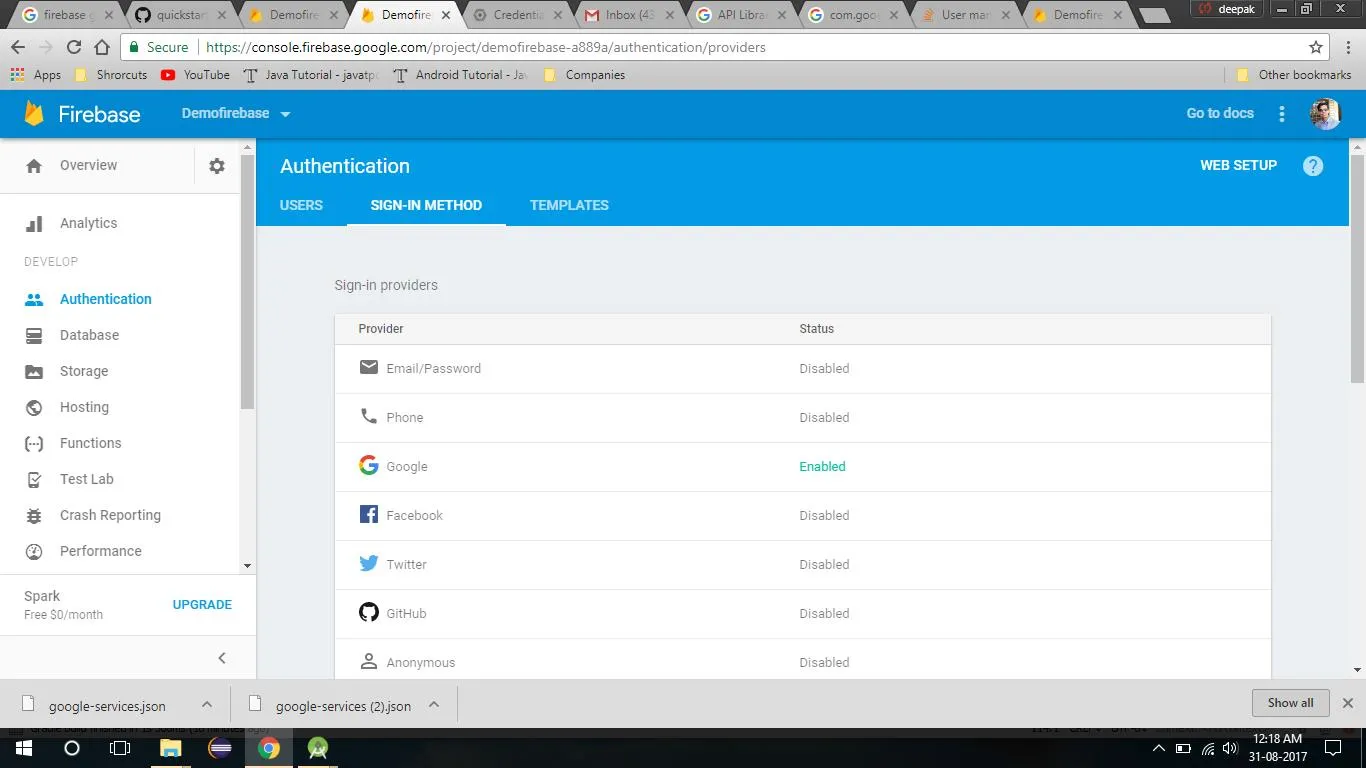Viewport: 1366px width, 768px height.
Task: Open the Windows notification center
Action: pyautogui.click(x=1332, y=748)
